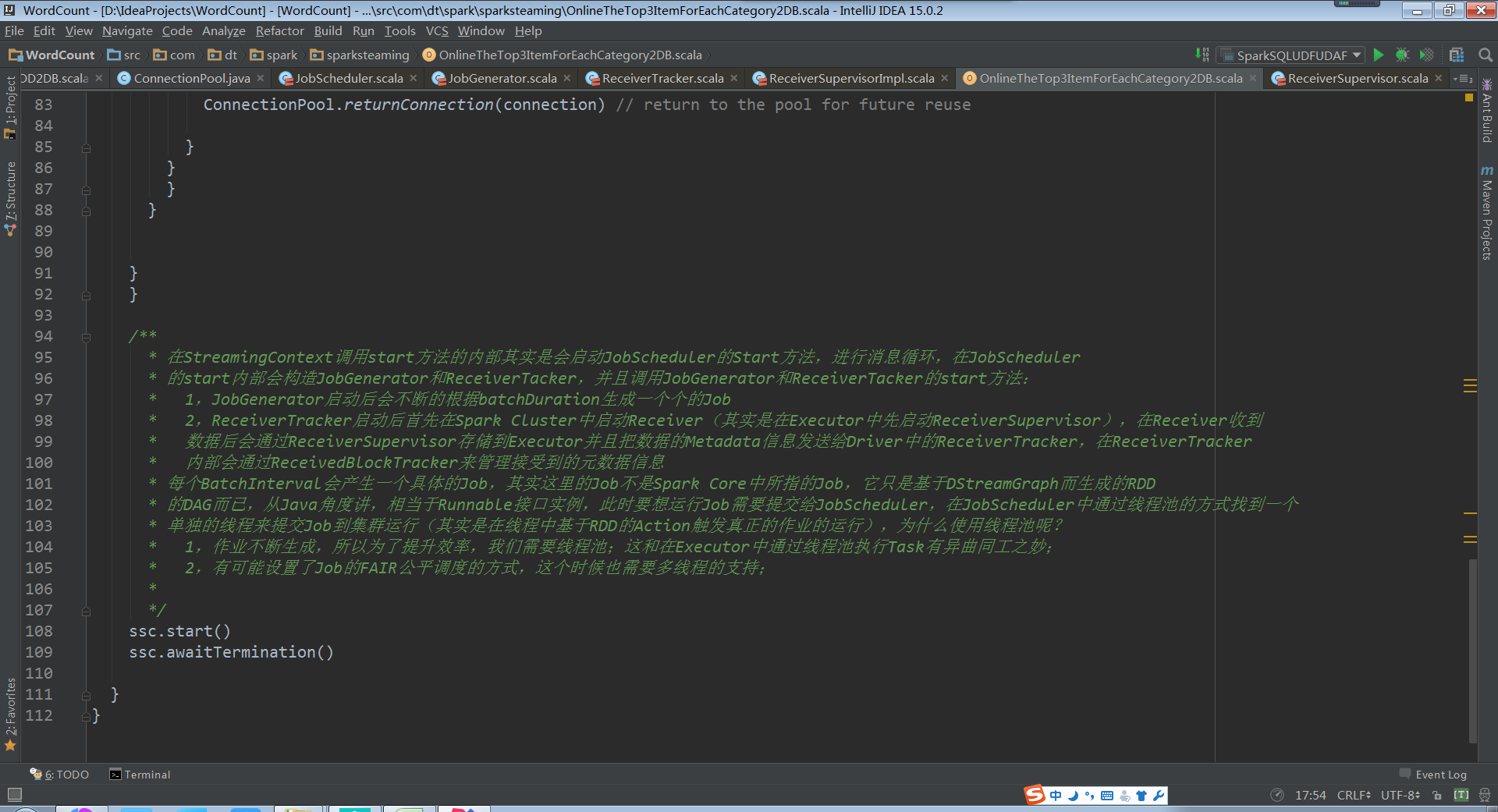Open the Favorites tool window

coord(10,714)
